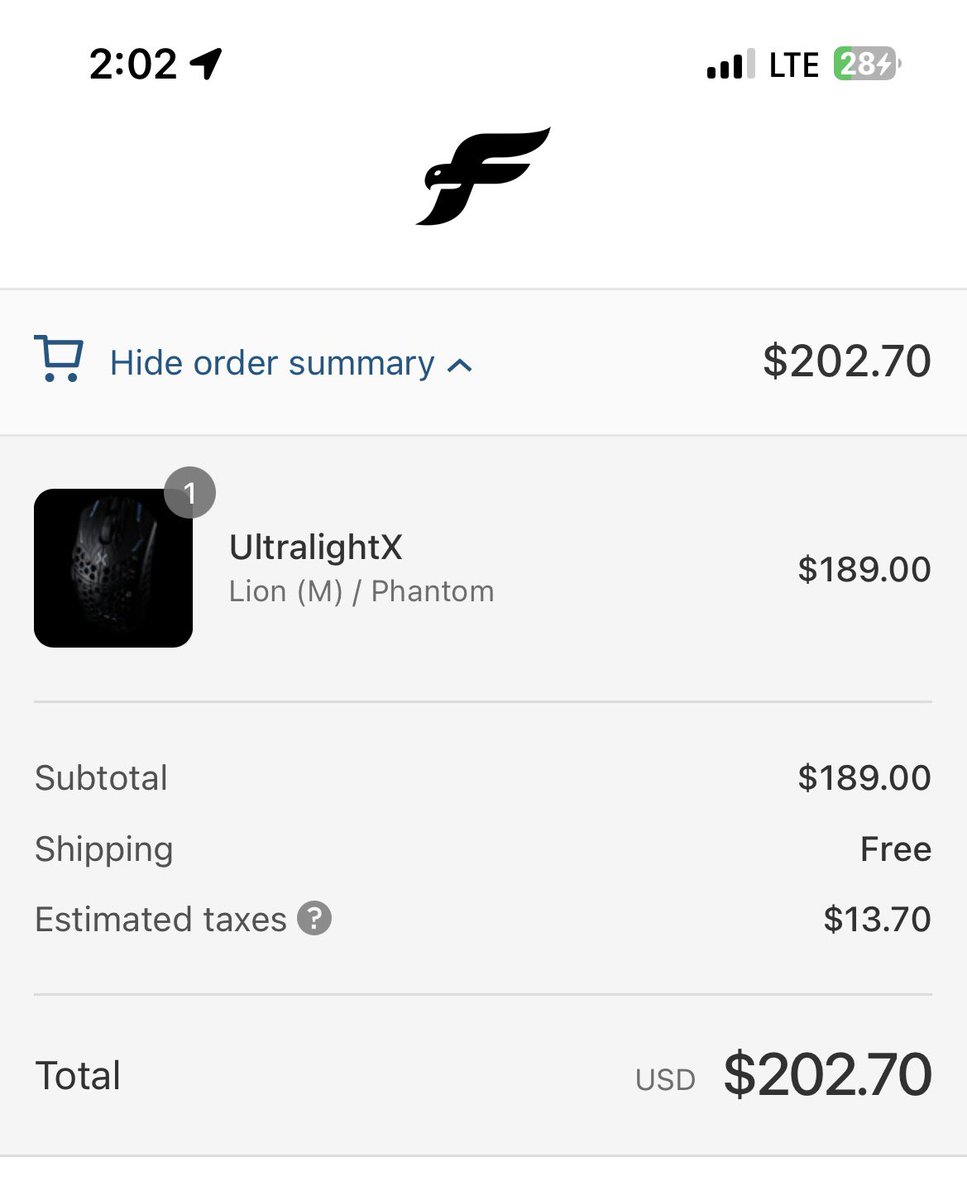This screenshot has height=1200, width=967.
Task: Tap the quantity badge showing 1
Action: 190,493
